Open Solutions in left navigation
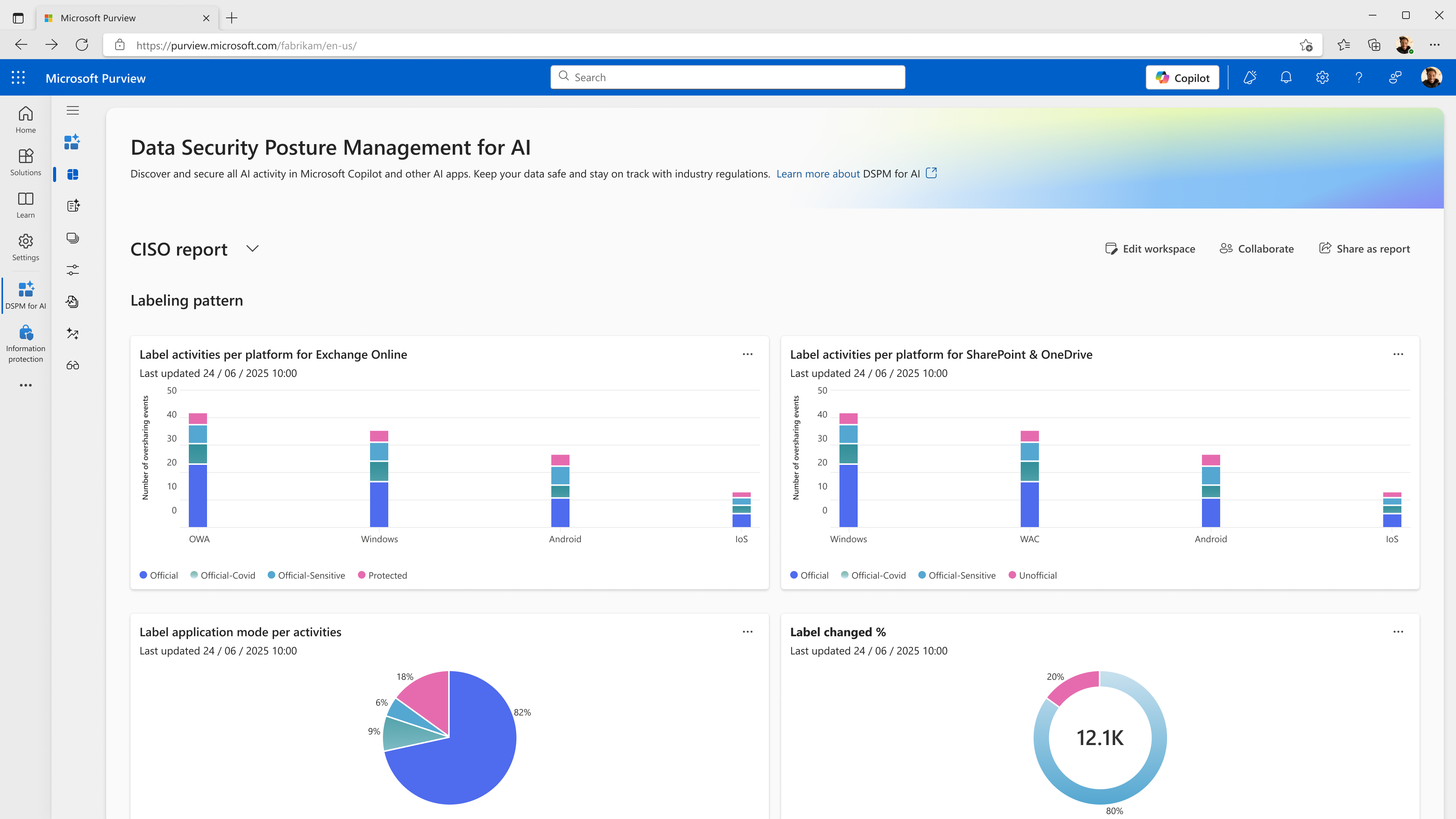The width and height of the screenshot is (1456, 819). [x=25, y=162]
